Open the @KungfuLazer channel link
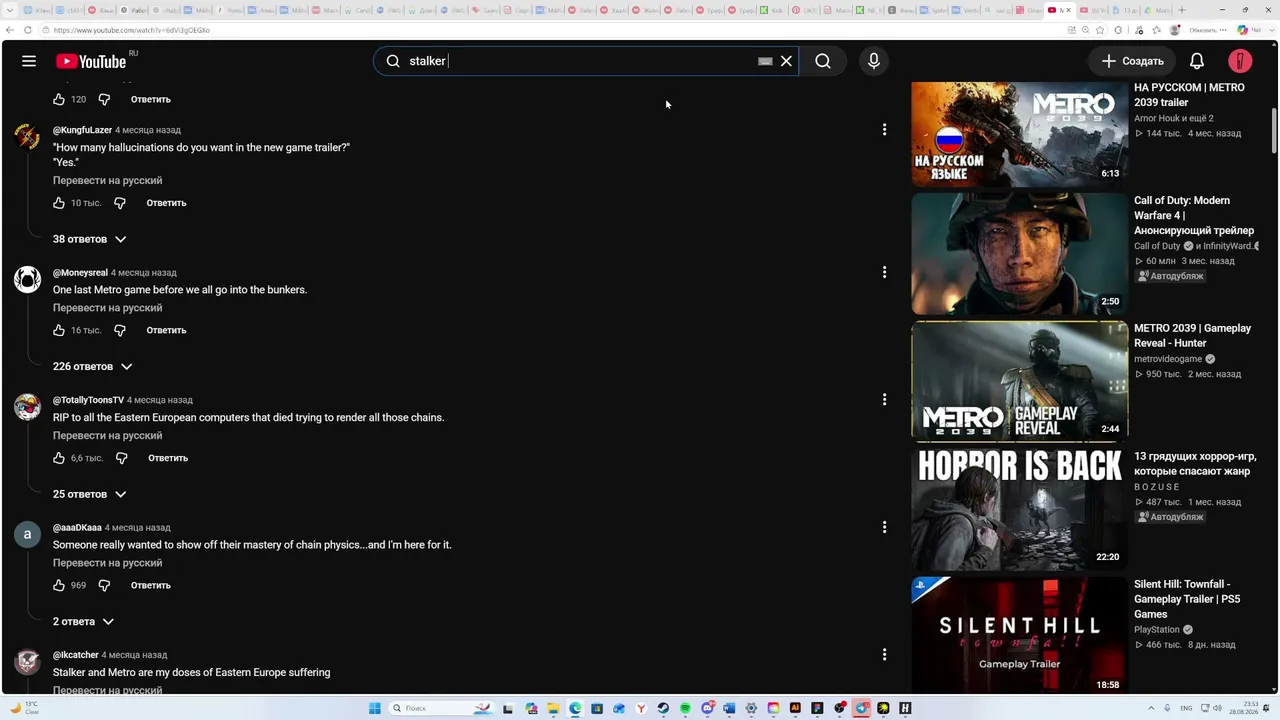 pyautogui.click(x=82, y=130)
